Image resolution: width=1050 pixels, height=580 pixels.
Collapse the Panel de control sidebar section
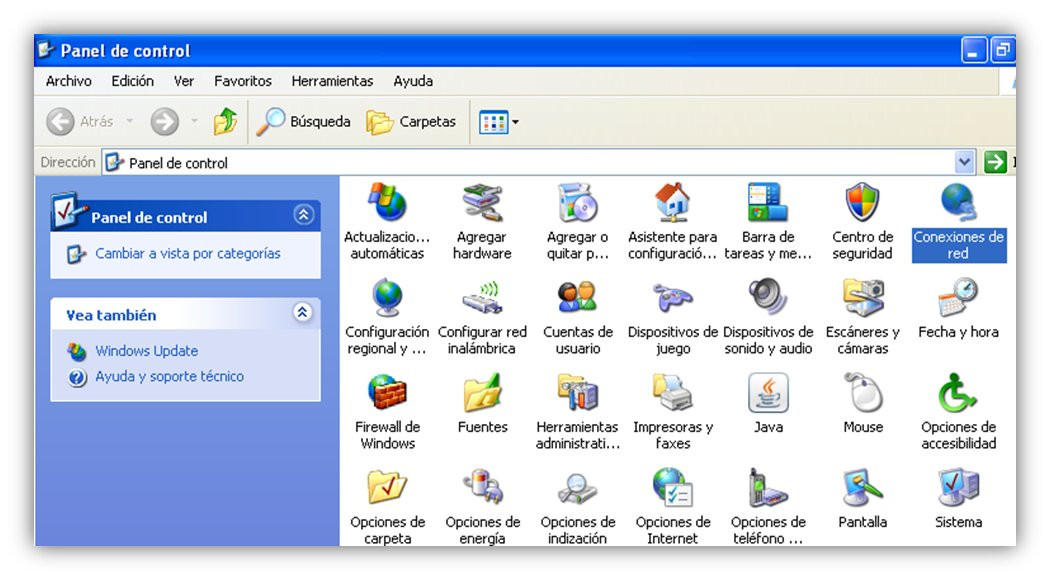click(303, 215)
